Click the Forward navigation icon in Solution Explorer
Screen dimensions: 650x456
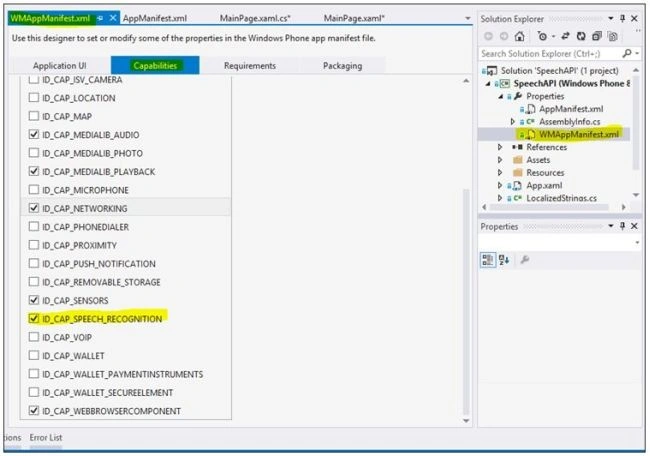click(x=504, y=36)
